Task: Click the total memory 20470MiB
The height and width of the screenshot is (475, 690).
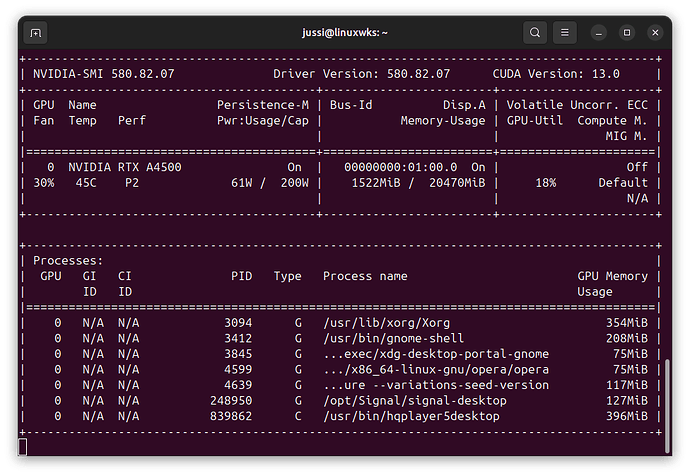Action: click(457, 183)
